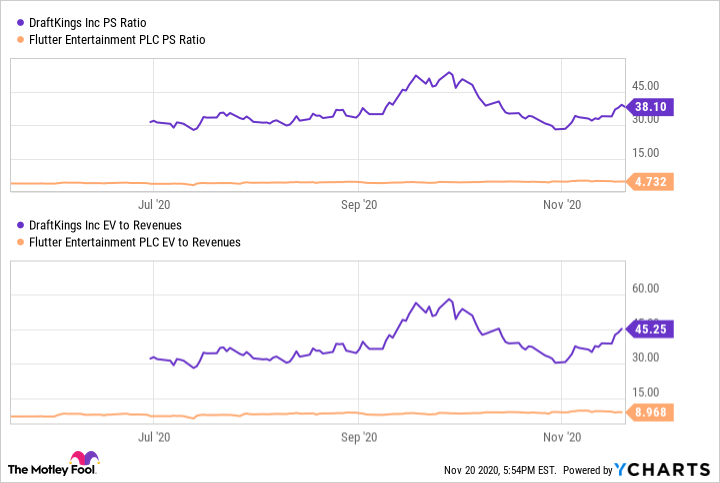Select Flutter Entertainment EV to Revenues label

136,242
